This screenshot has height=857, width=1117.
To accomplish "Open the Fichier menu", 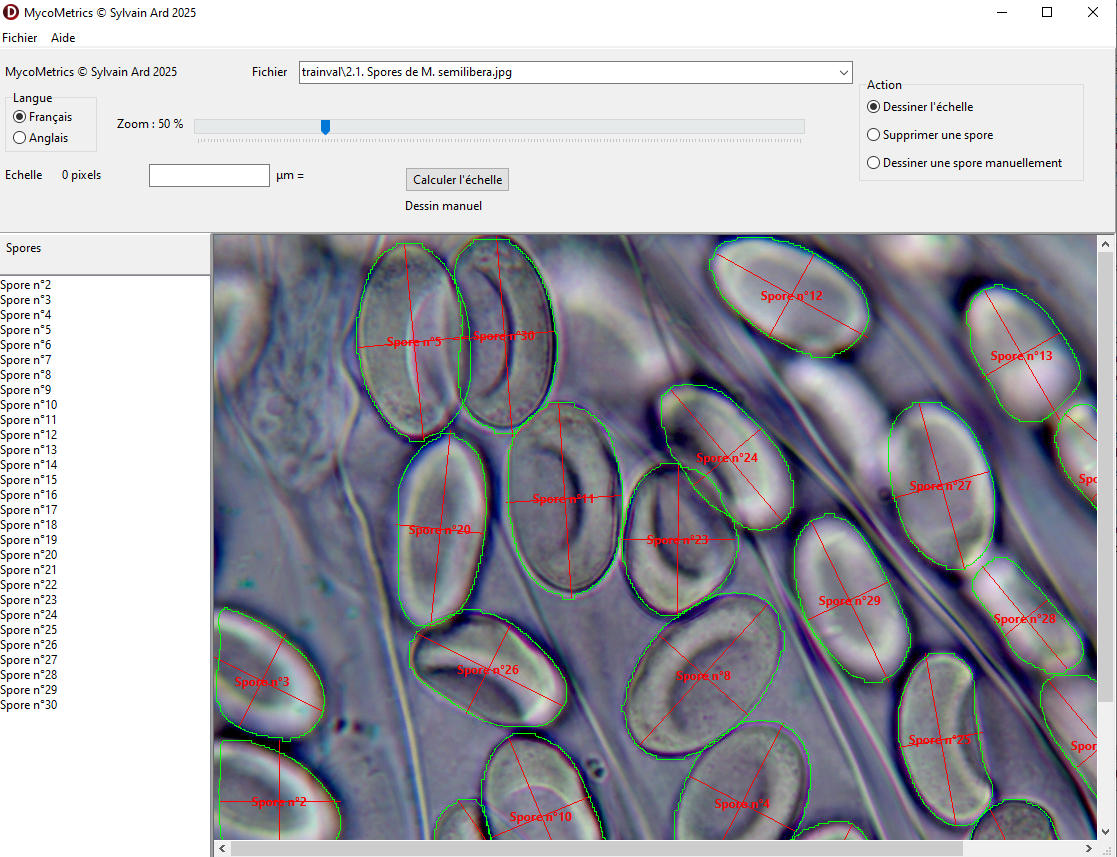I will click(x=20, y=38).
